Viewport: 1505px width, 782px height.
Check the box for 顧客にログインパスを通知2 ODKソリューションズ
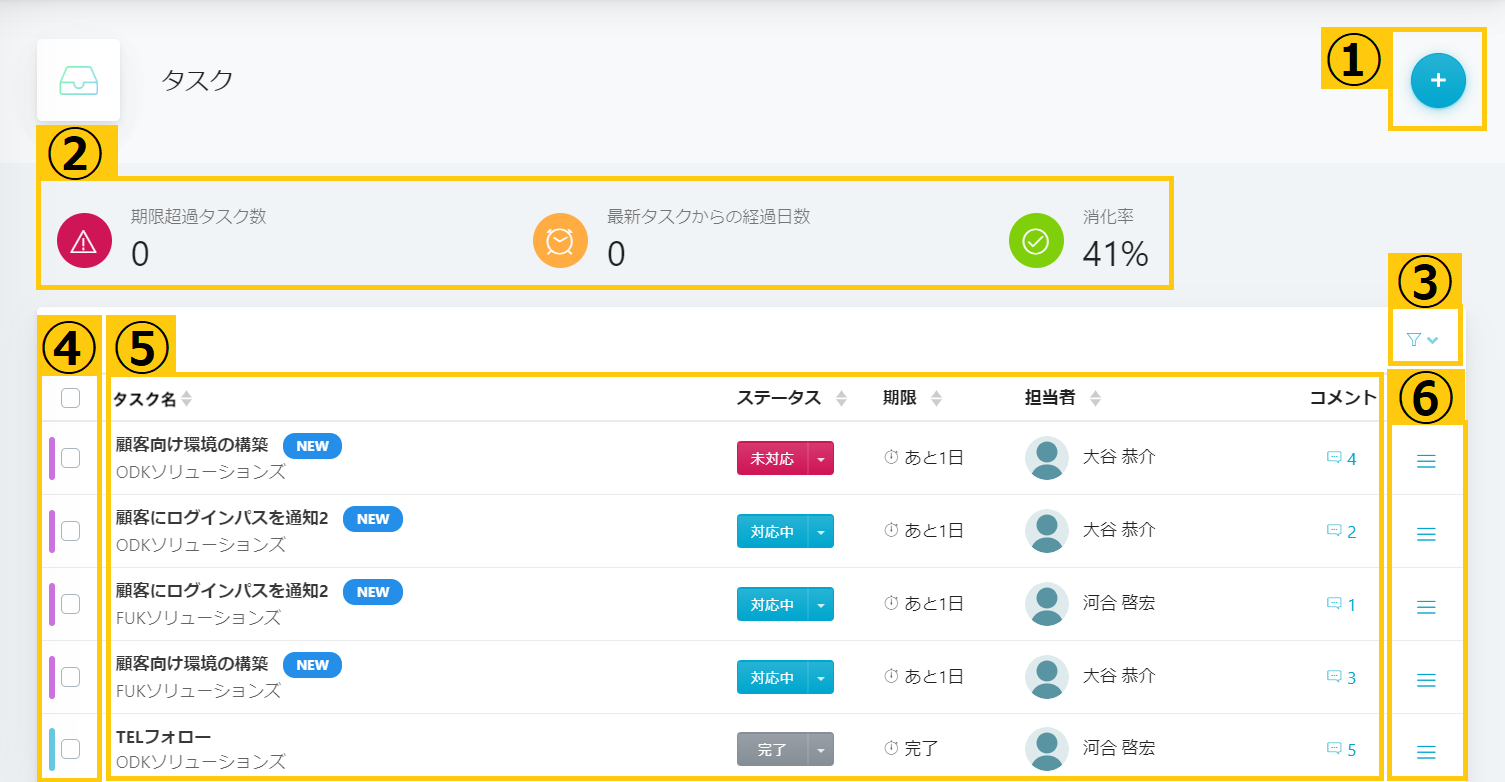70,531
